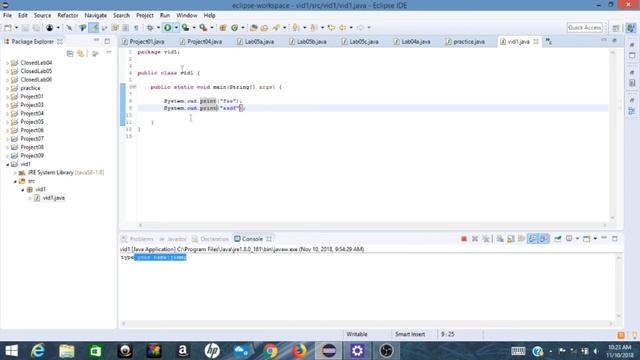Switch to practice.java editor tab
640x360 pixels.
click(x=465, y=42)
